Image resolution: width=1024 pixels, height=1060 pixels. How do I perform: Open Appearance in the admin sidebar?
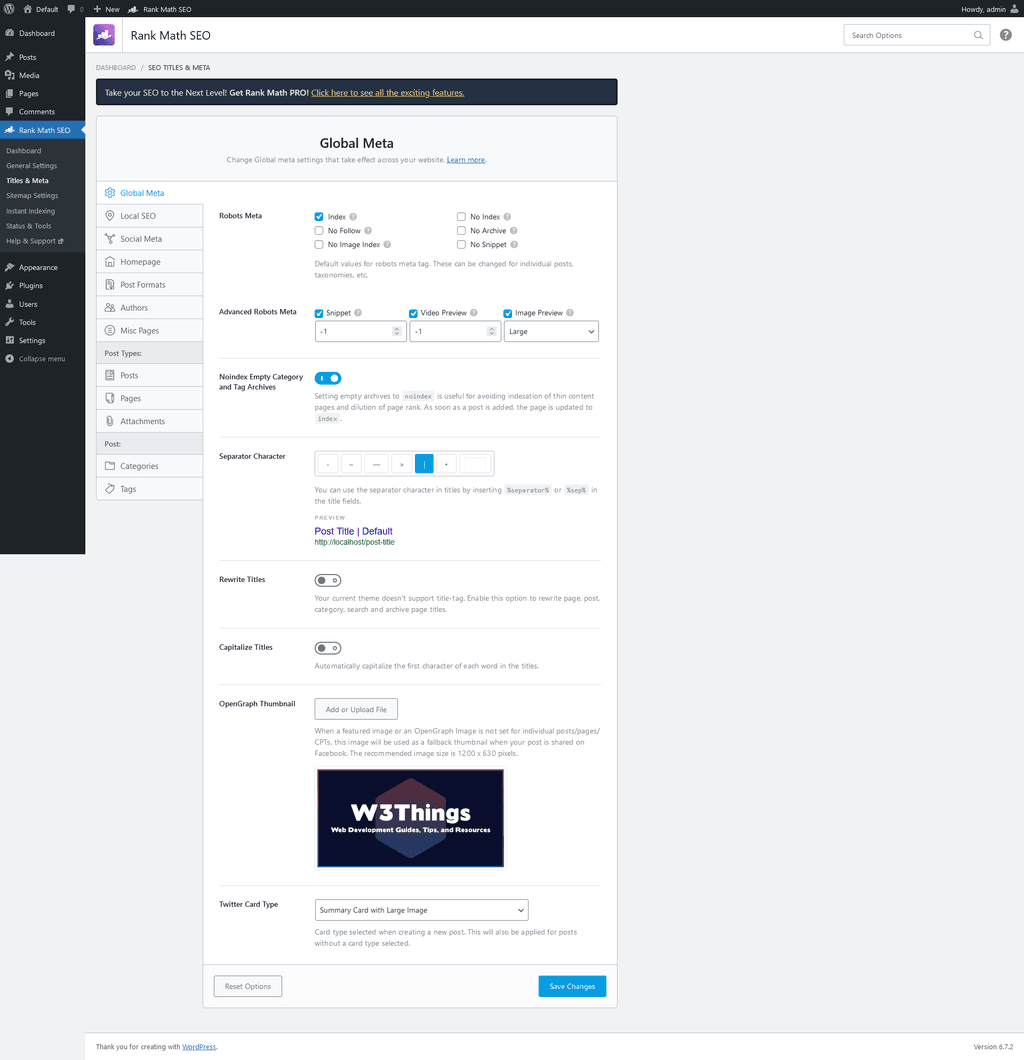tap(38, 268)
